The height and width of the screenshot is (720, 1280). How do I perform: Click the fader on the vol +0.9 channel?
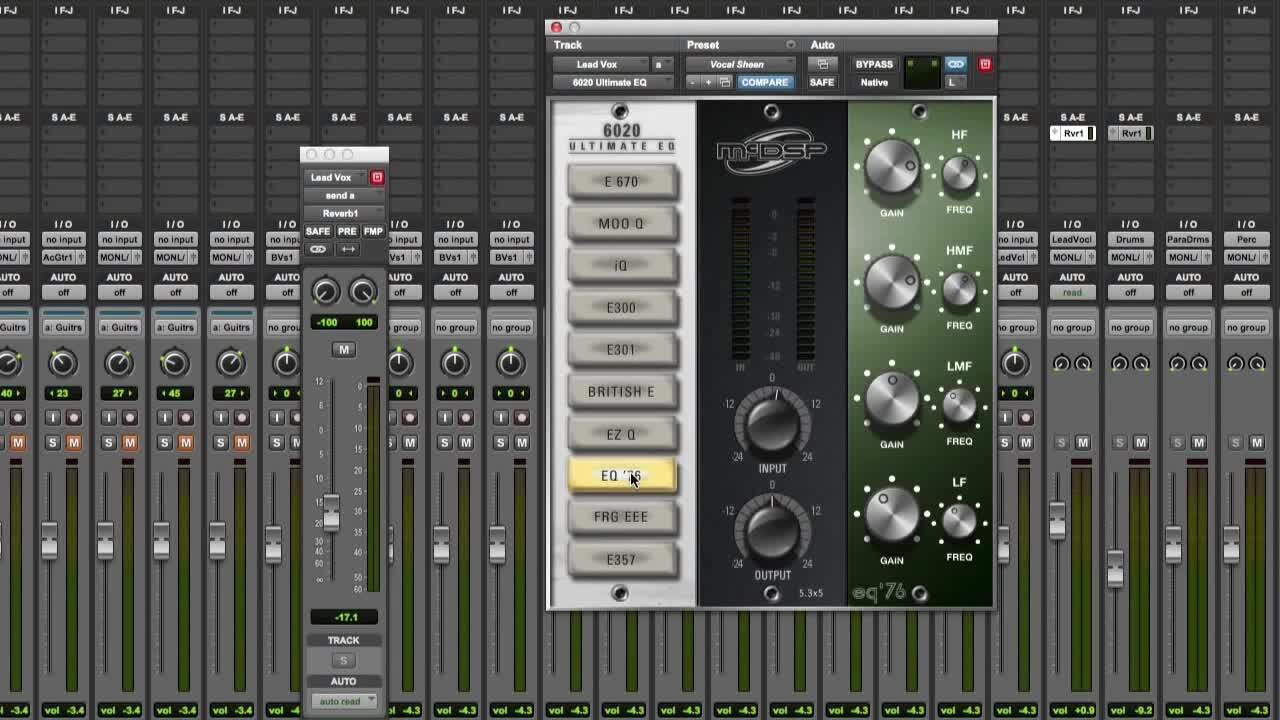[1057, 519]
